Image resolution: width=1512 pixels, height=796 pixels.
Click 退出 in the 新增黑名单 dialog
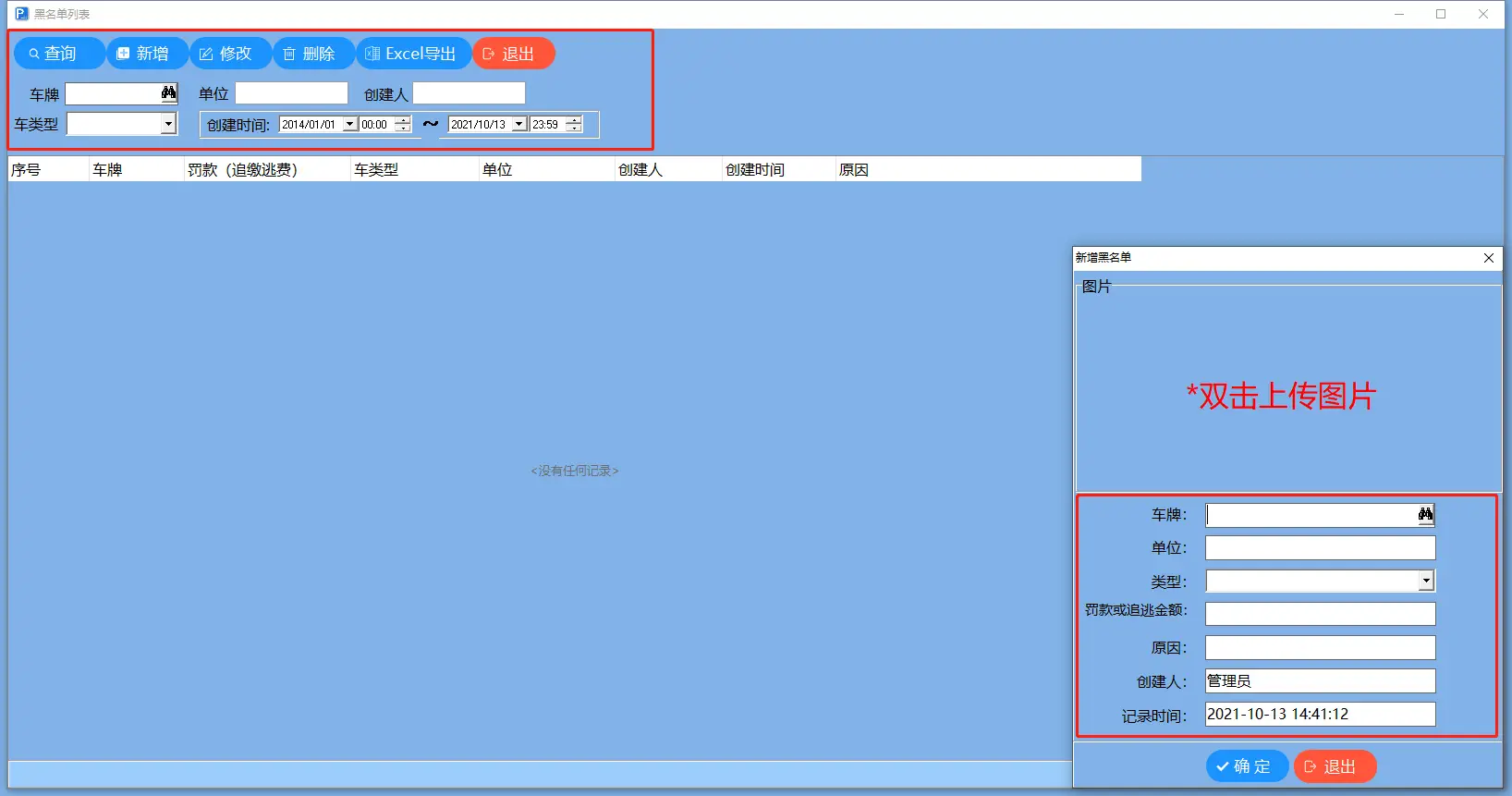tap(1335, 766)
